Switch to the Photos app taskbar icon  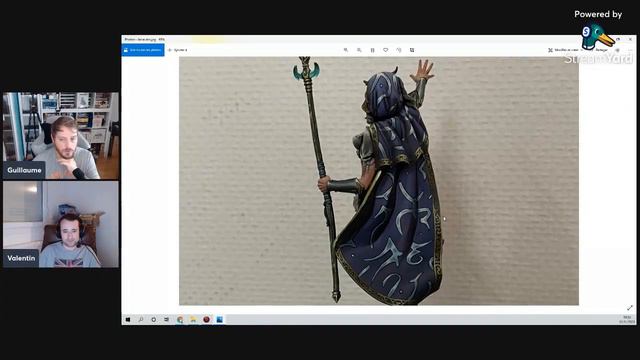220,320
